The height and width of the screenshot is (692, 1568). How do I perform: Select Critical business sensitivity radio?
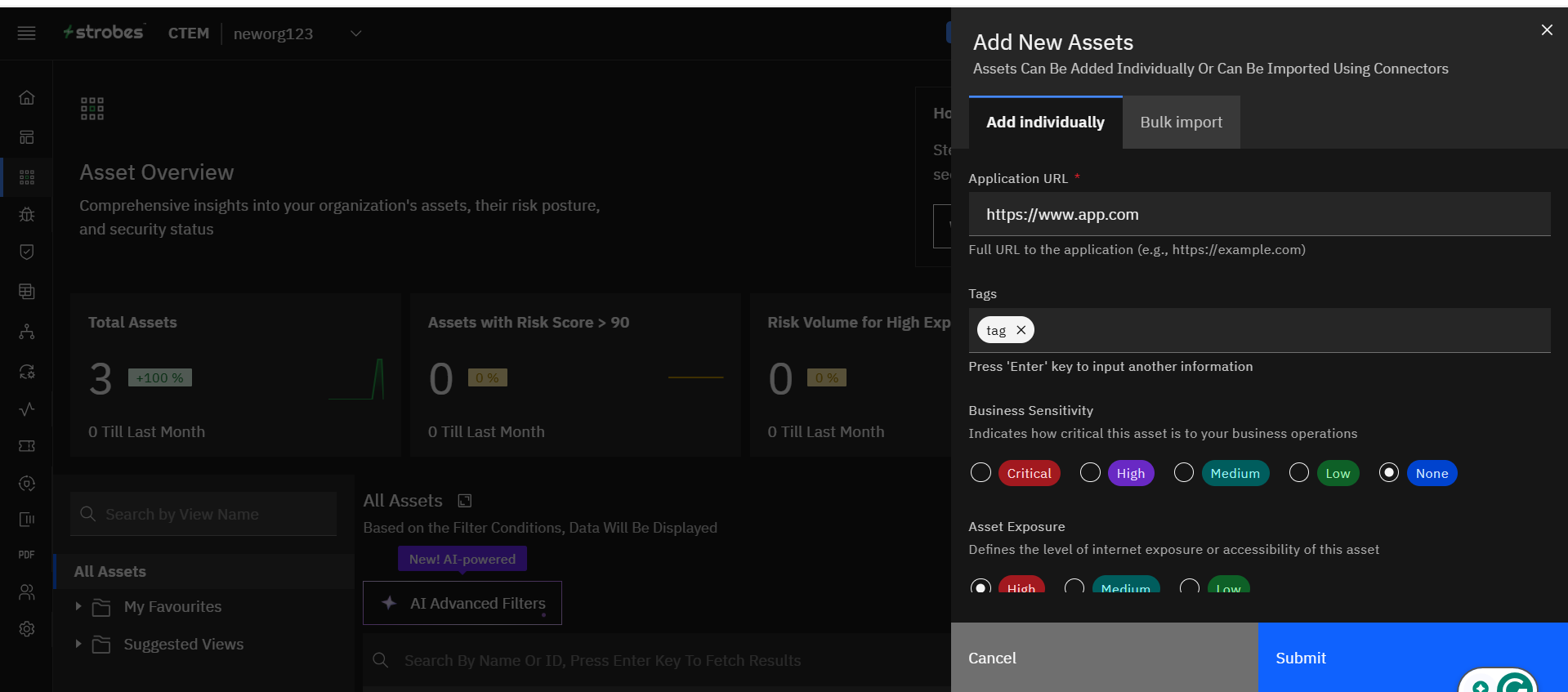coord(981,473)
